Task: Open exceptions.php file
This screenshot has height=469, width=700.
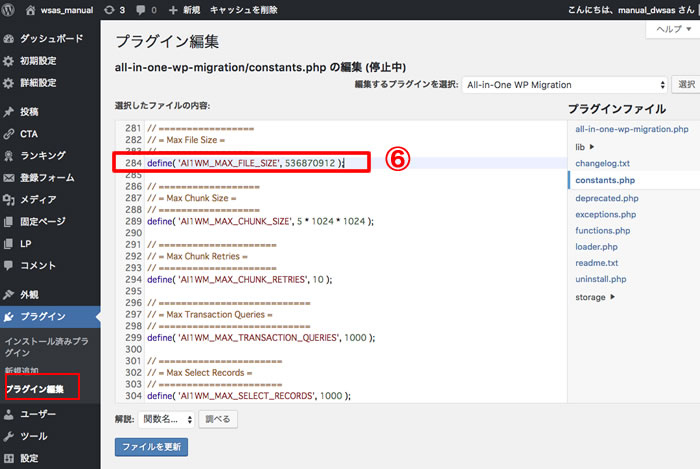Action: click(x=605, y=214)
